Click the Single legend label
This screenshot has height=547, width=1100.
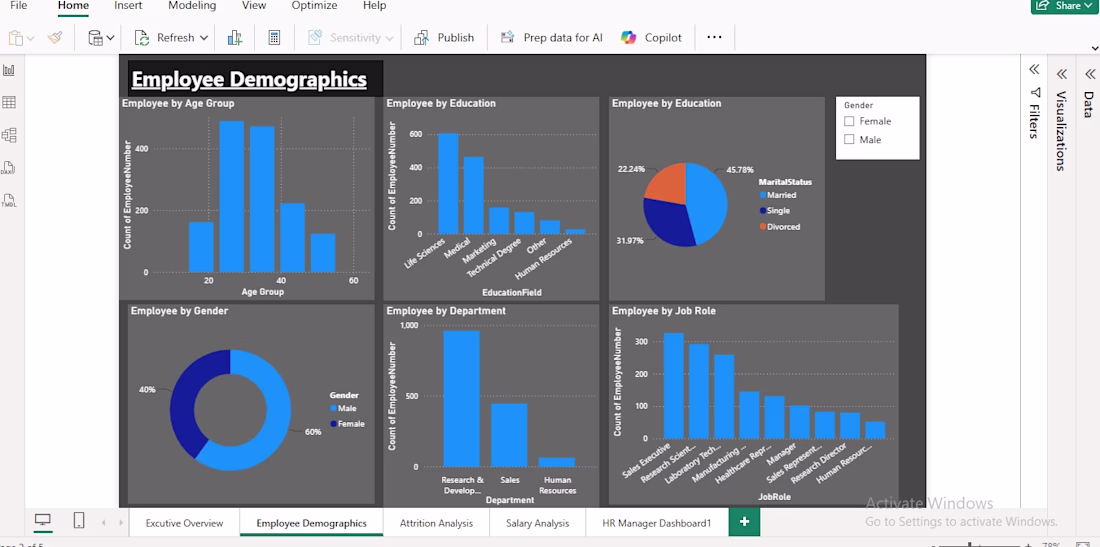(779, 211)
